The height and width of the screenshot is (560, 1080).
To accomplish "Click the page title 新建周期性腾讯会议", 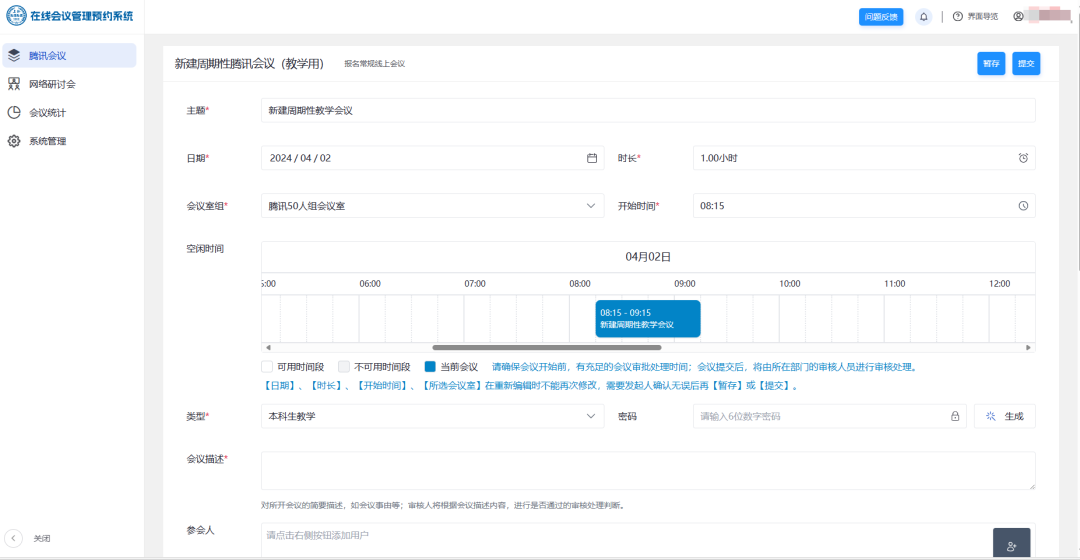I will click(x=249, y=63).
